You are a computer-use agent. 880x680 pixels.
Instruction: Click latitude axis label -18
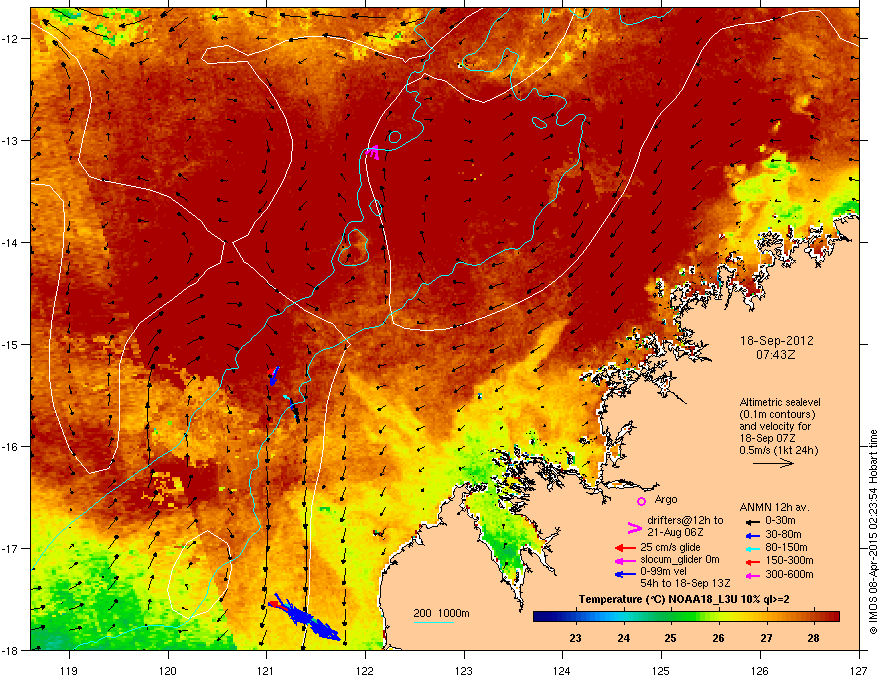(x=11, y=650)
